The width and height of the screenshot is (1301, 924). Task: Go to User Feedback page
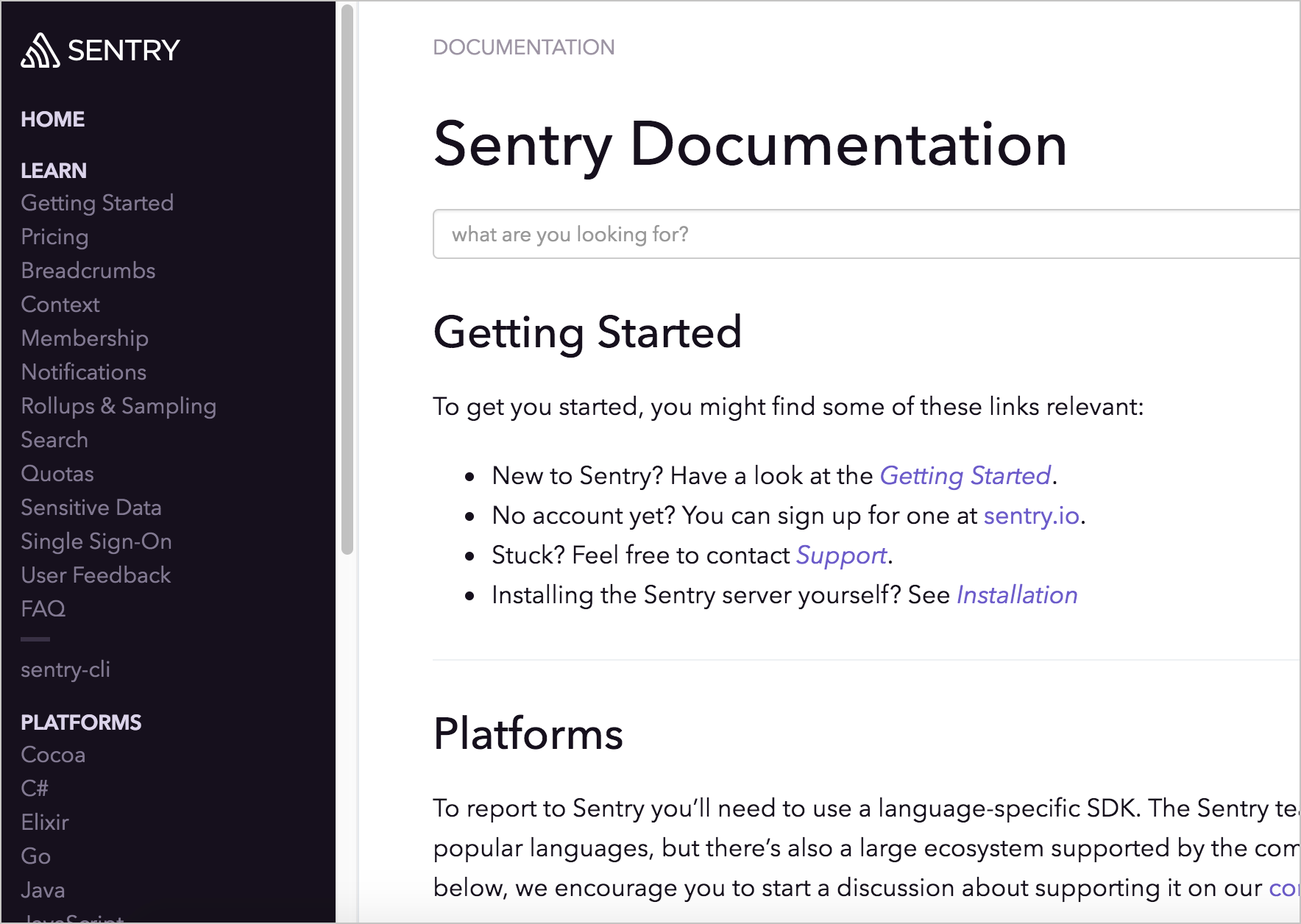coord(96,575)
